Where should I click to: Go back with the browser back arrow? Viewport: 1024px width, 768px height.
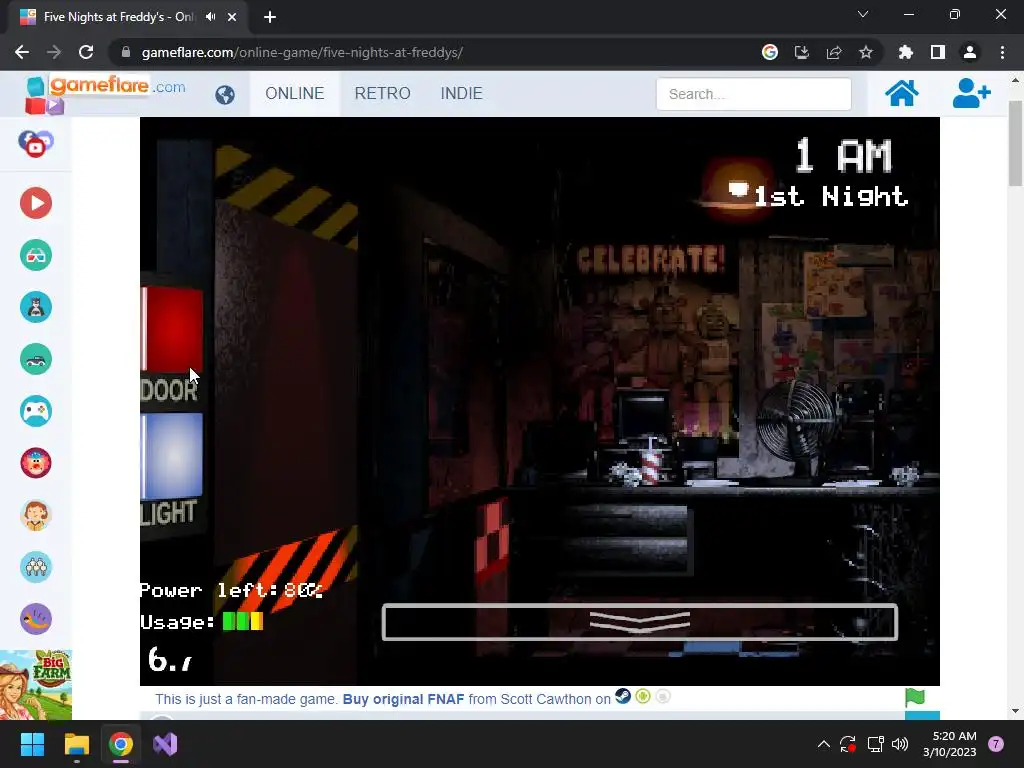22,52
